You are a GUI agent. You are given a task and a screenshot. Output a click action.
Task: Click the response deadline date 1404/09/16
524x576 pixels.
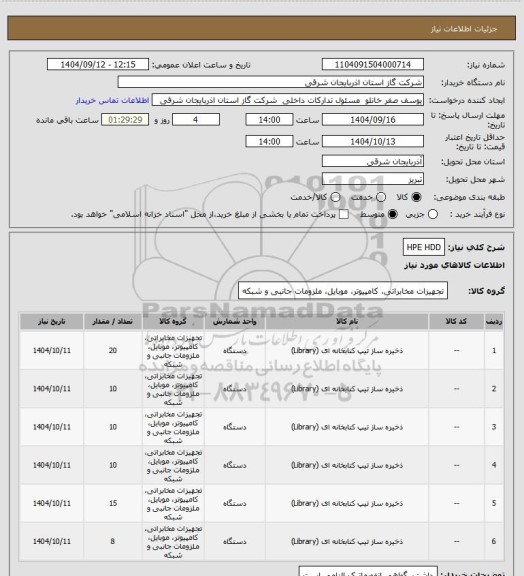pos(373,120)
